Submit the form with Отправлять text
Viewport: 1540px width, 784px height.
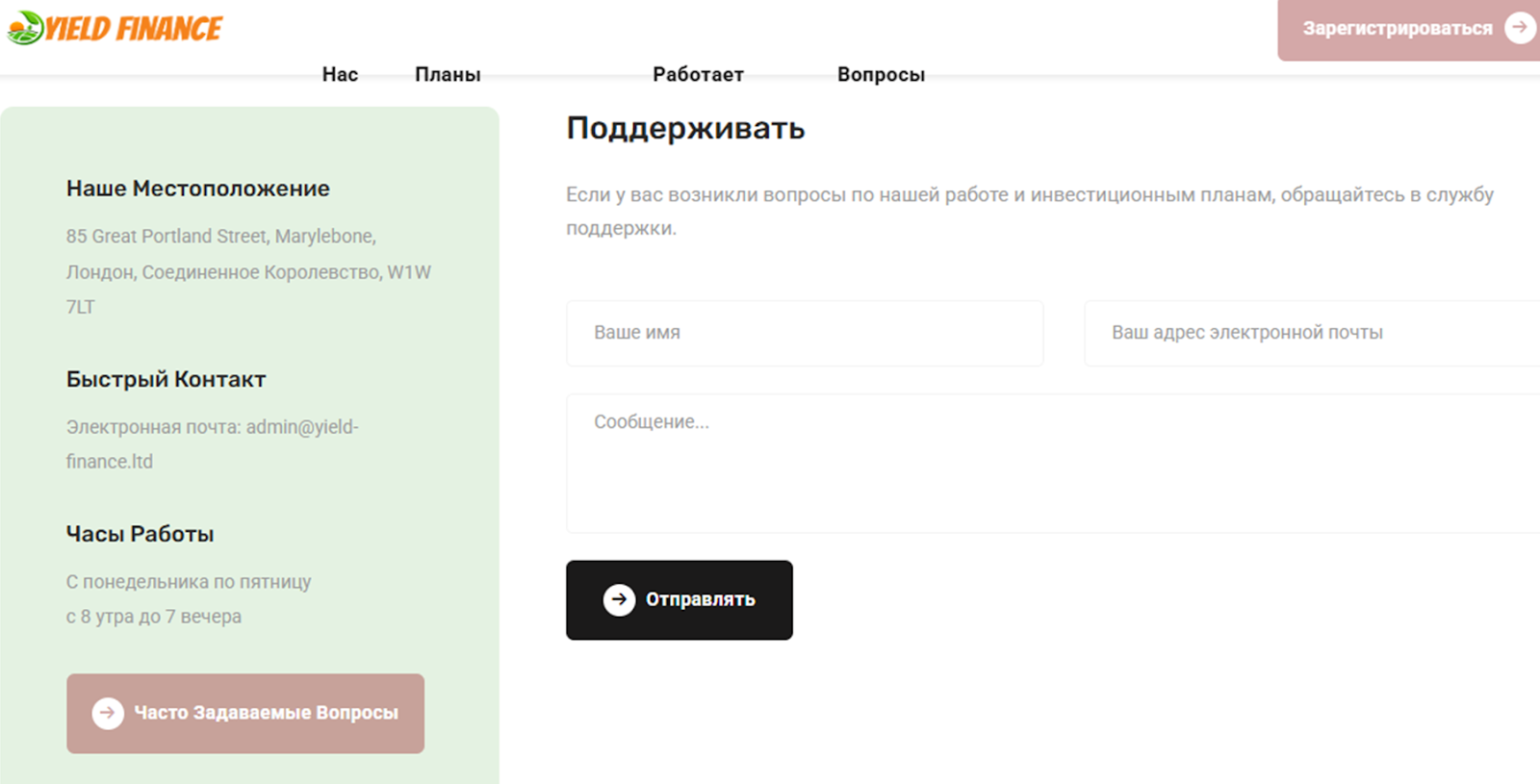click(700, 599)
